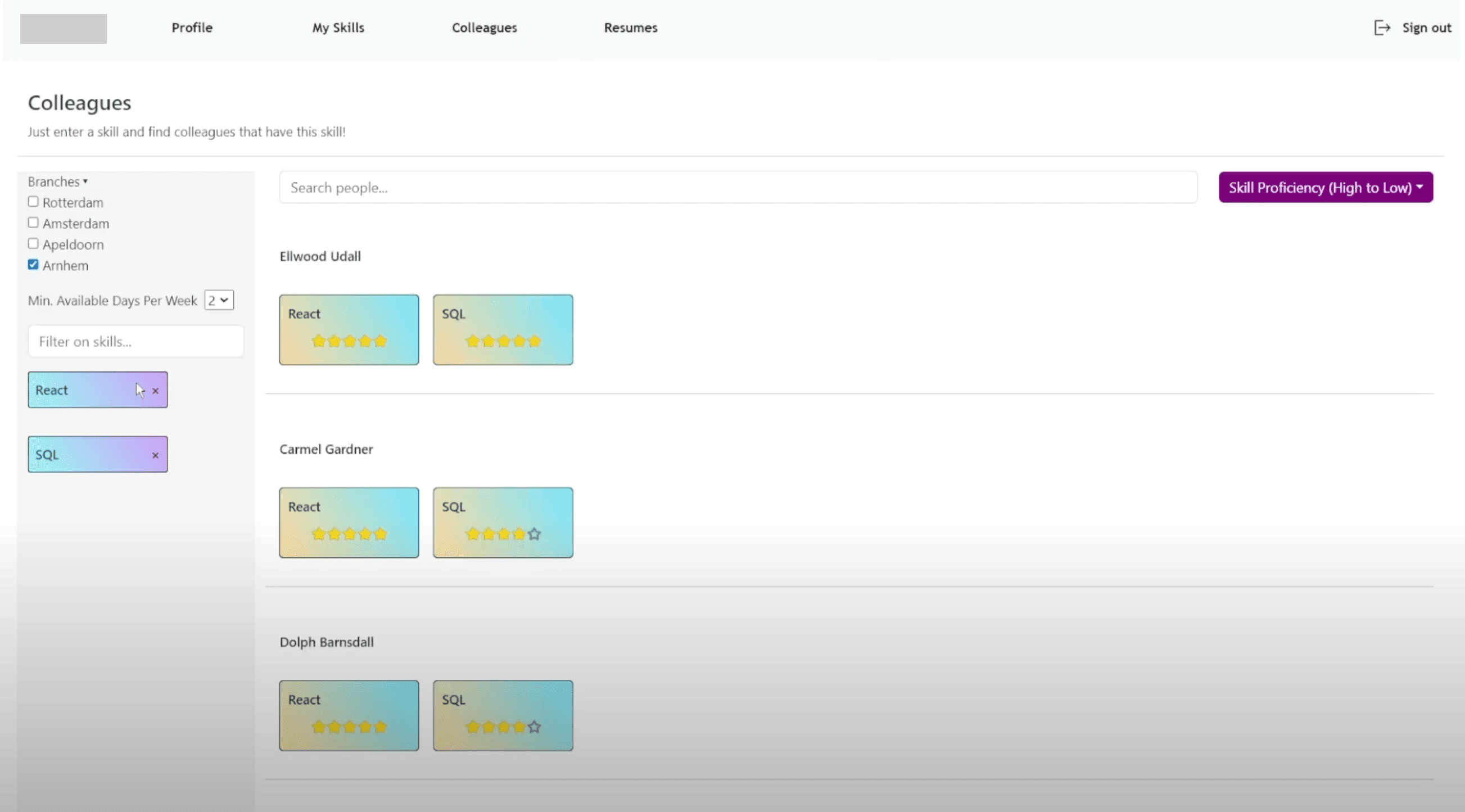The image size is (1465, 812).
Task: Open the Min. Available Days Per Week select
Action: (219, 300)
